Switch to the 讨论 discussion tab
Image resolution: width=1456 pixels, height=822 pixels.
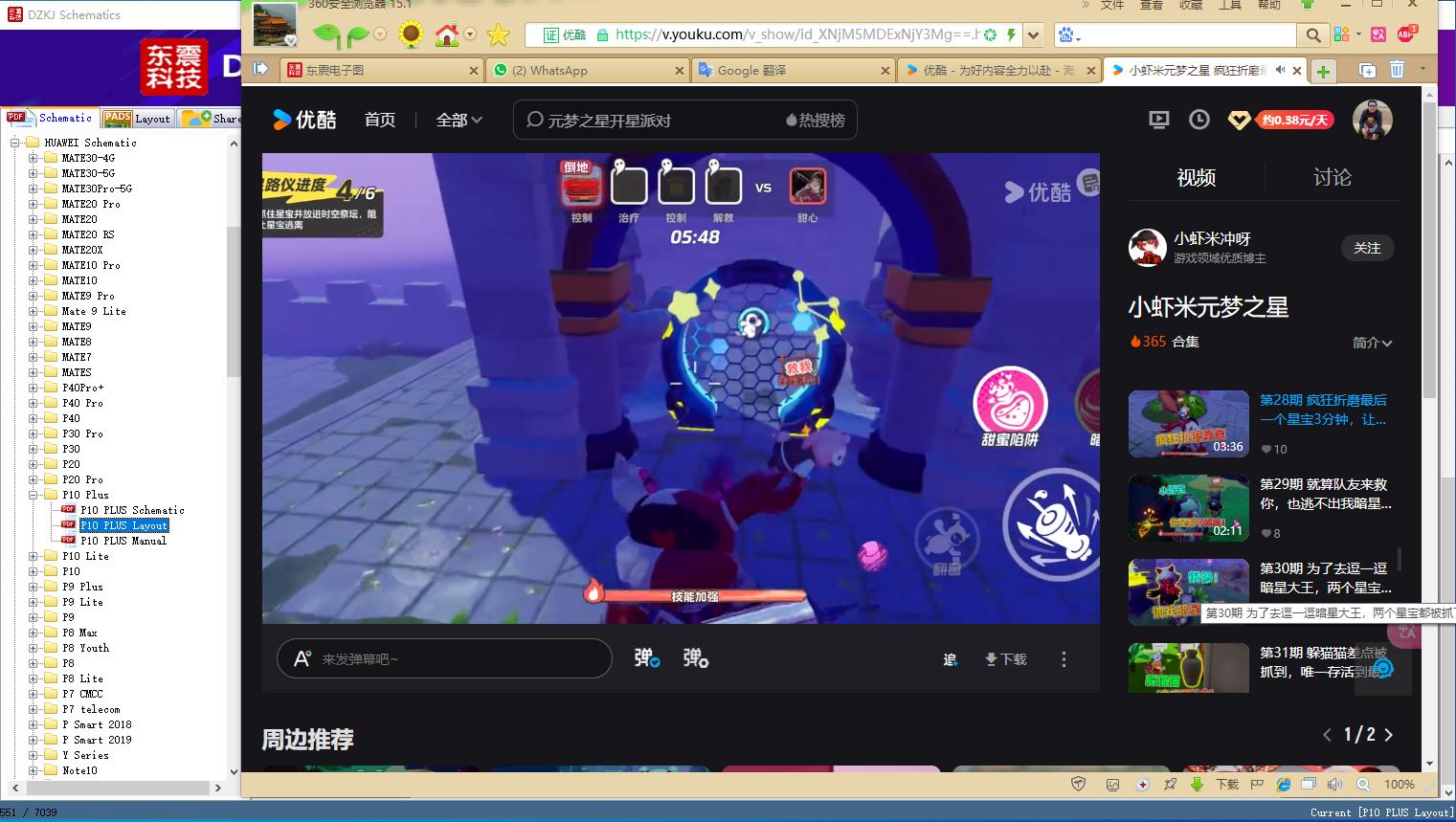point(1332,177)
